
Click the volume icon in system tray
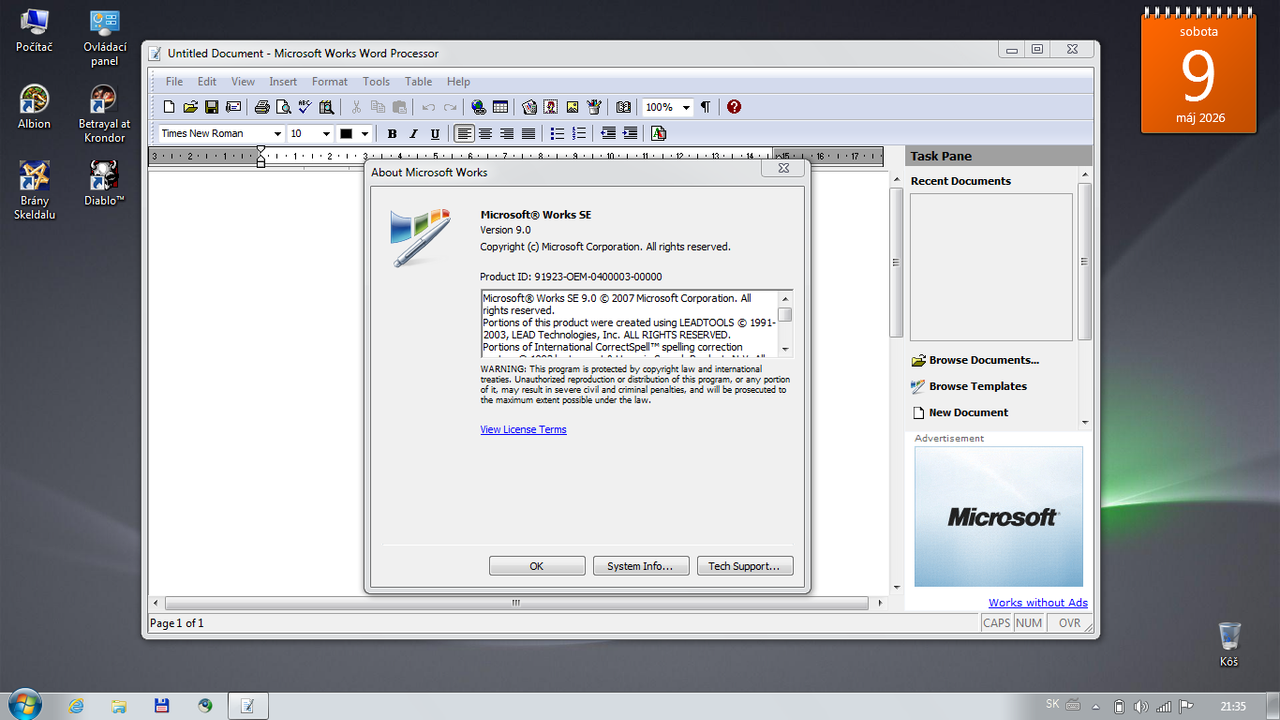click(x=1141, y=706)
